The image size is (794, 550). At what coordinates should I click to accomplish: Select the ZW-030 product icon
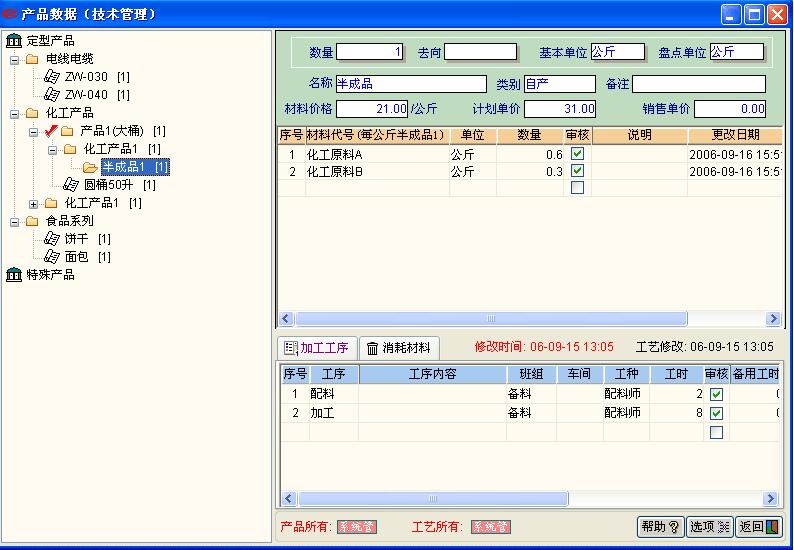52,76
